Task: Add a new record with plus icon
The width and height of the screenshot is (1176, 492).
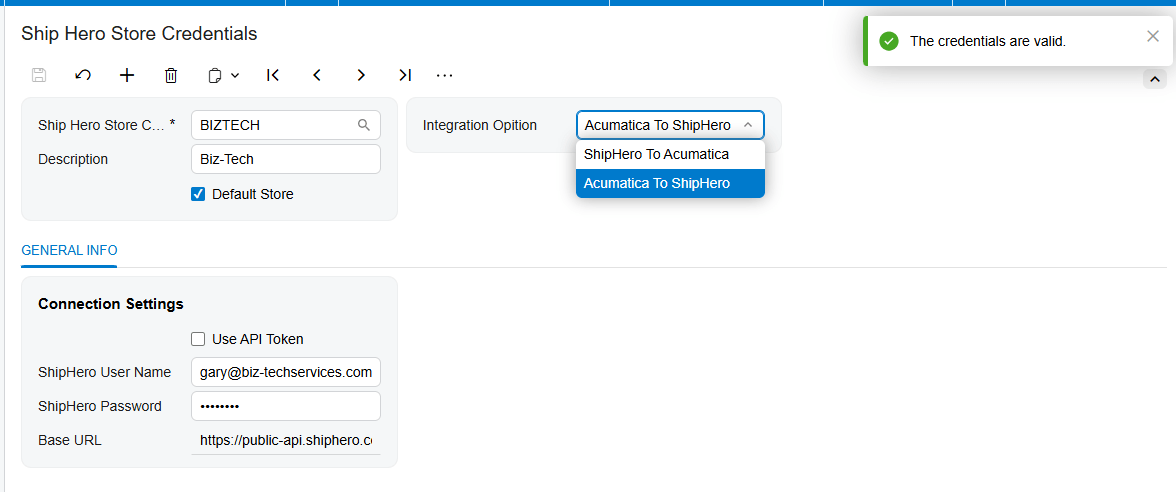Action: point(128,75)
